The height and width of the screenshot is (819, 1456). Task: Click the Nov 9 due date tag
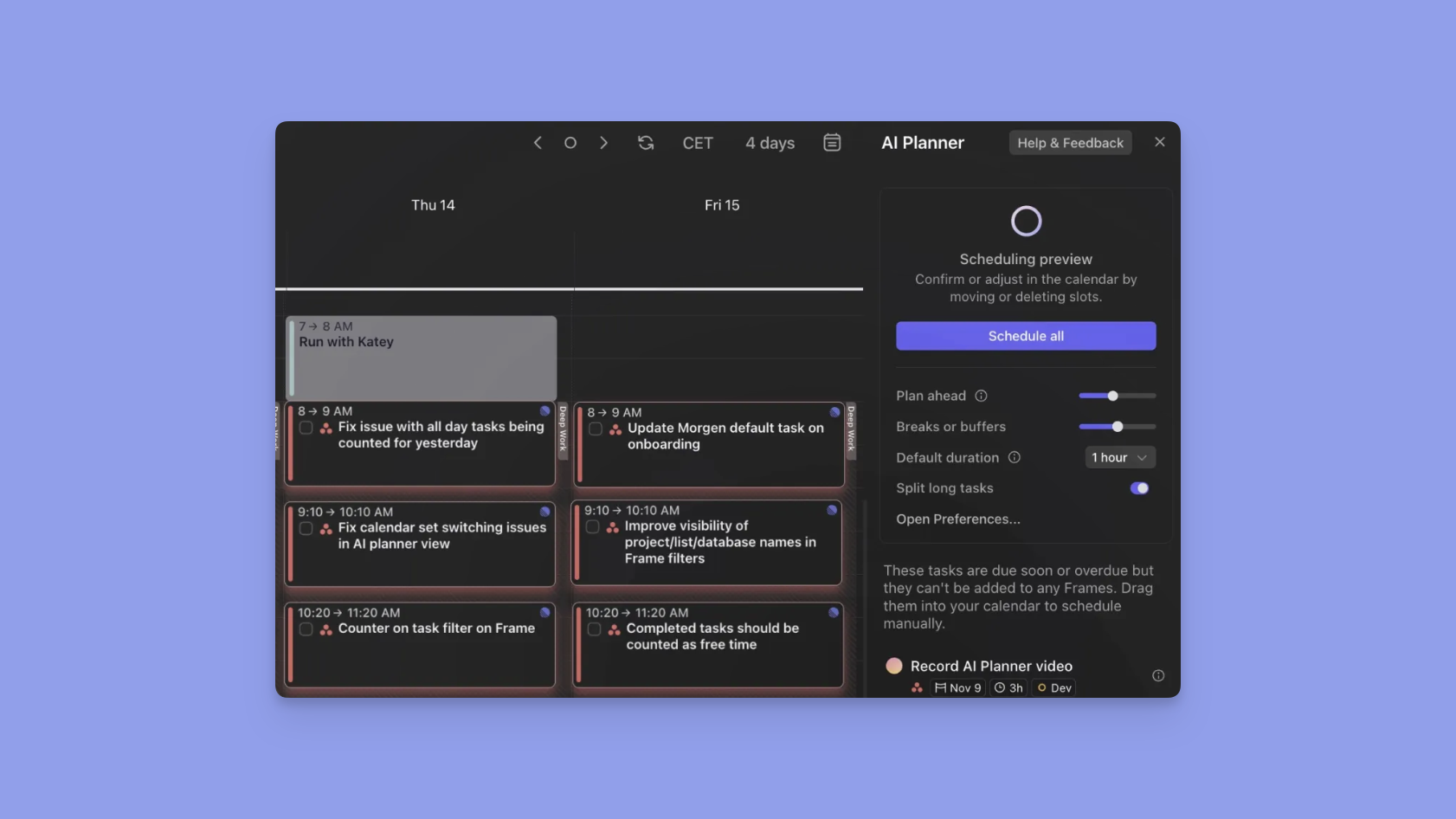coord(958,687)
